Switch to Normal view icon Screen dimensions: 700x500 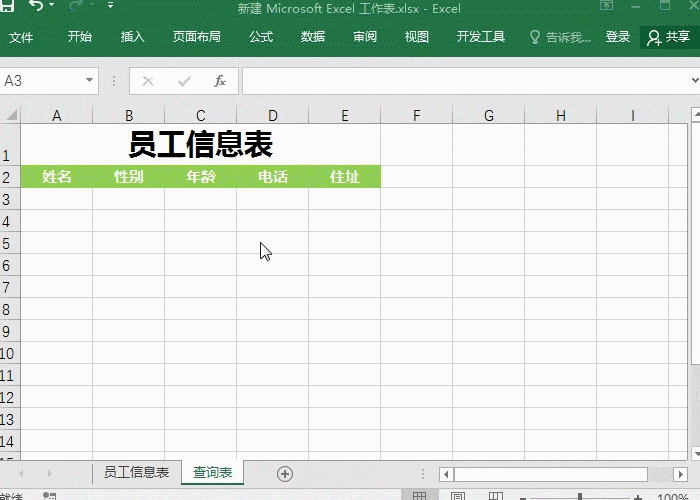419,496
